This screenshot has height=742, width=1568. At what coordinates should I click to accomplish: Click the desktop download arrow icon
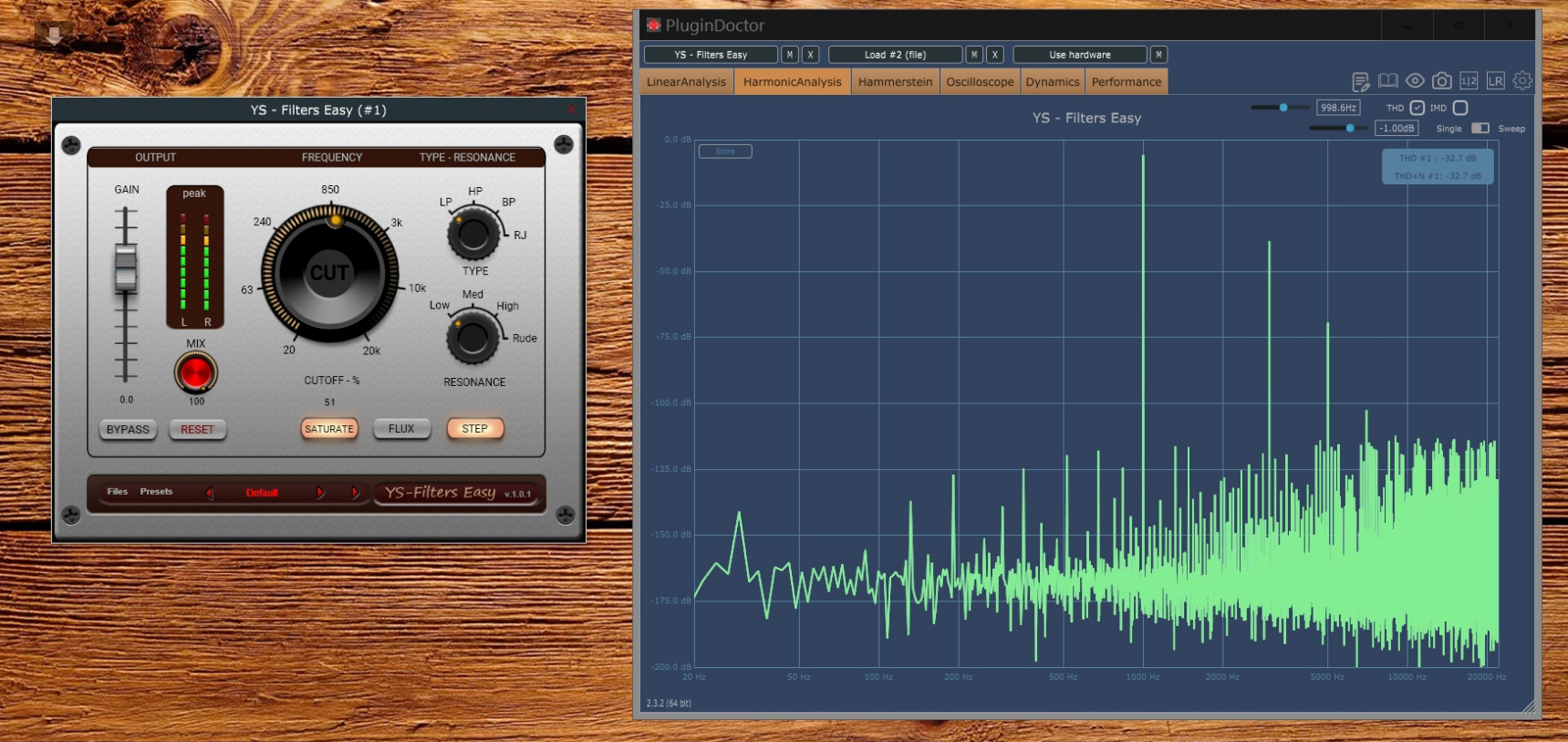pyautogui.click(x=54, y=35)
